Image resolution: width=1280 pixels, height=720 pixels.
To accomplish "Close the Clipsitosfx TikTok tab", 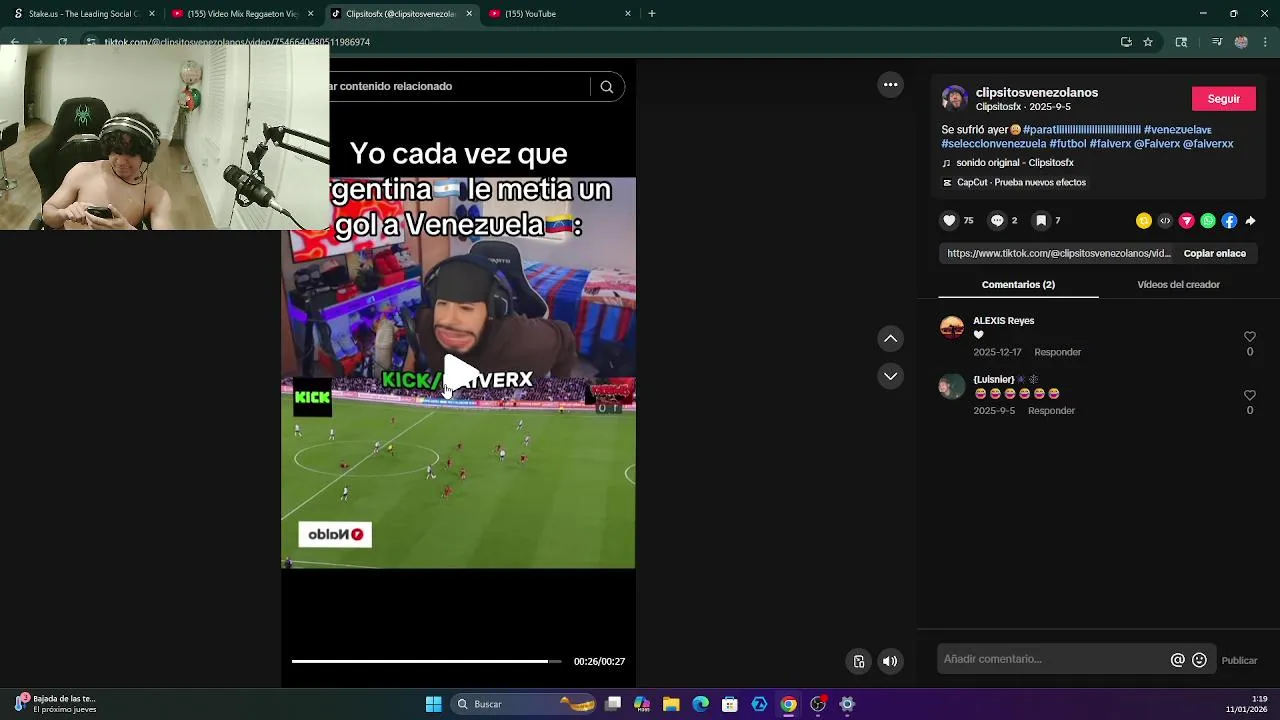I will 469,14.
